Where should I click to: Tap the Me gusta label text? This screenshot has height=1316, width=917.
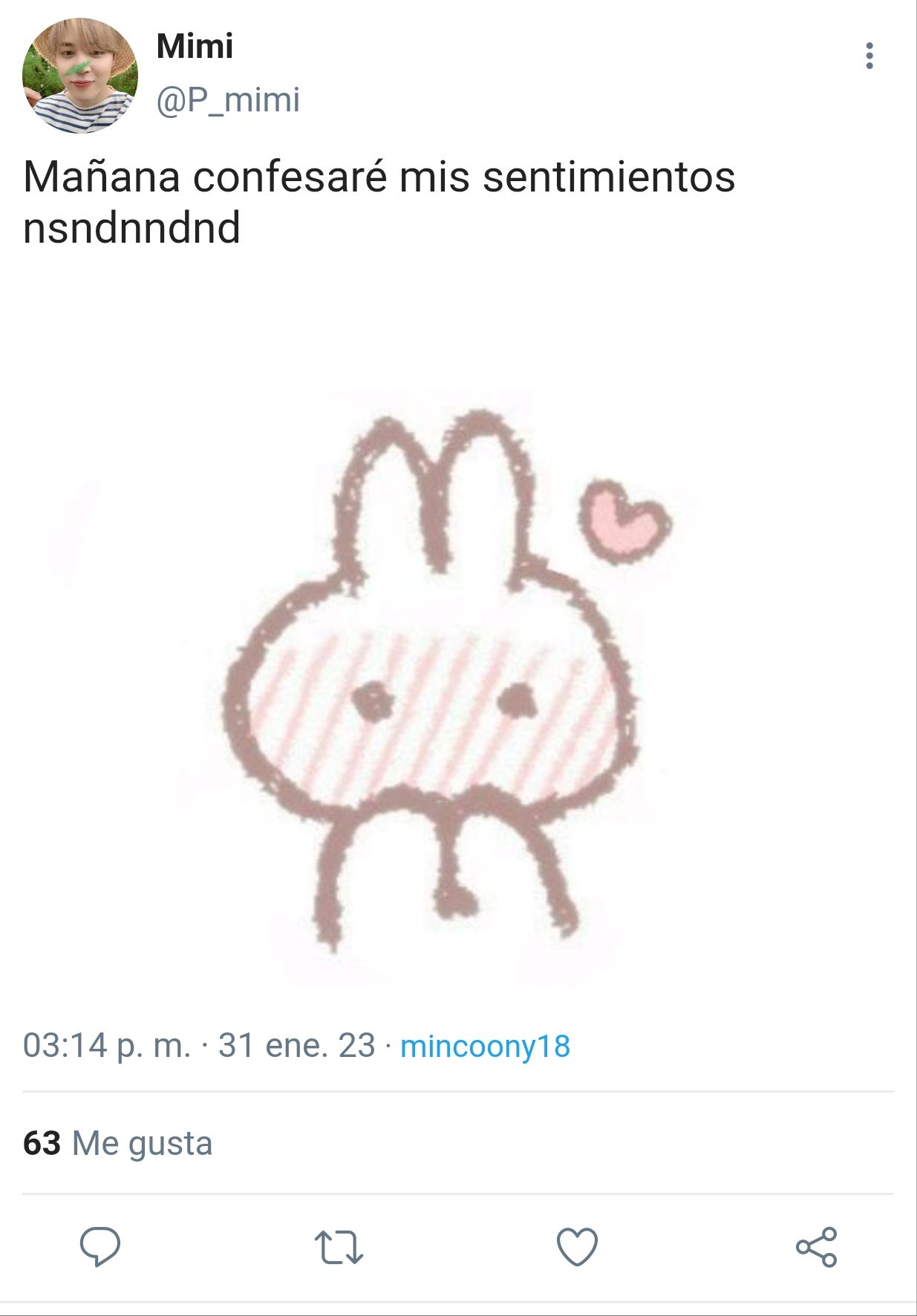pyautogui.click(x=143, y=1144)
